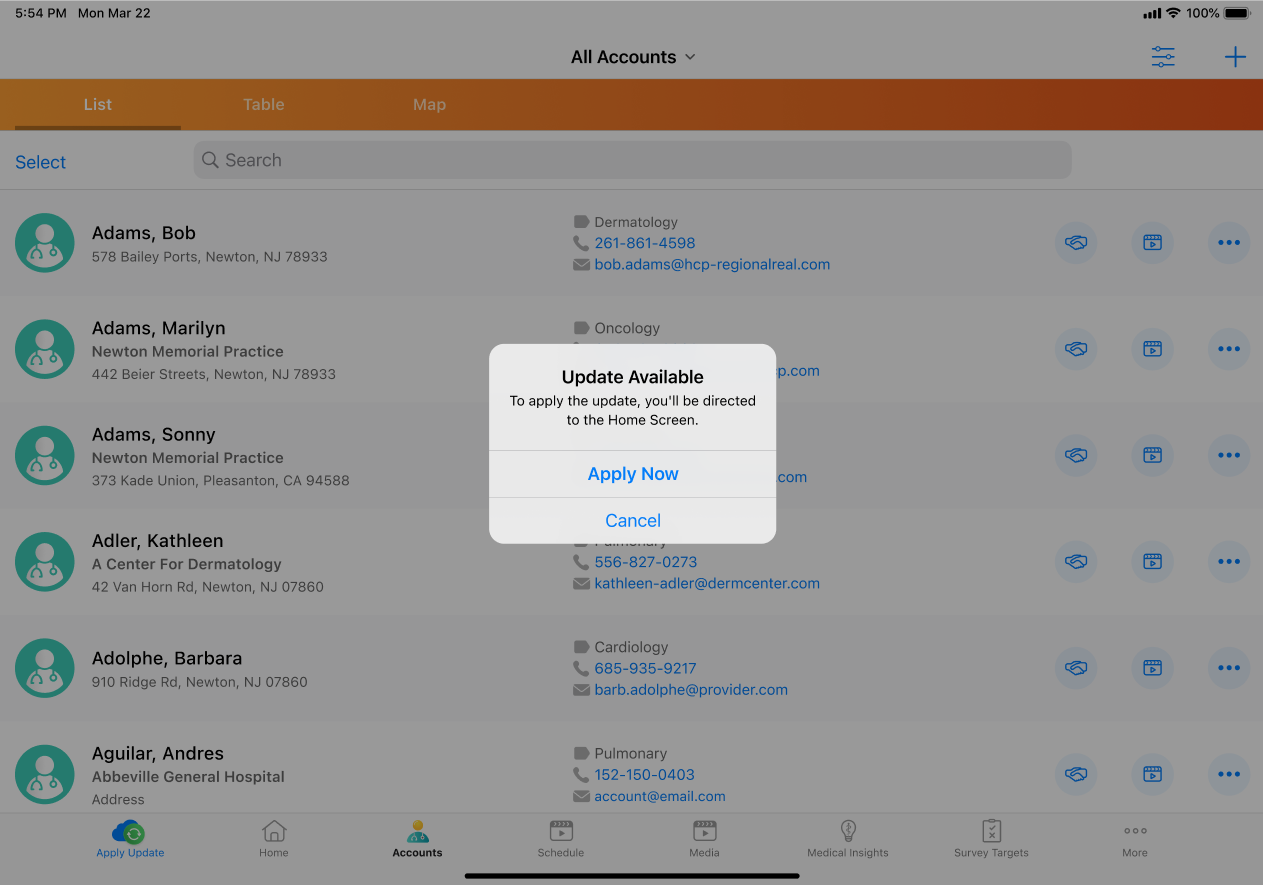Screen dimensions: 1263x885
Task: Record a call for Bob Adams
Action: 1076,243
